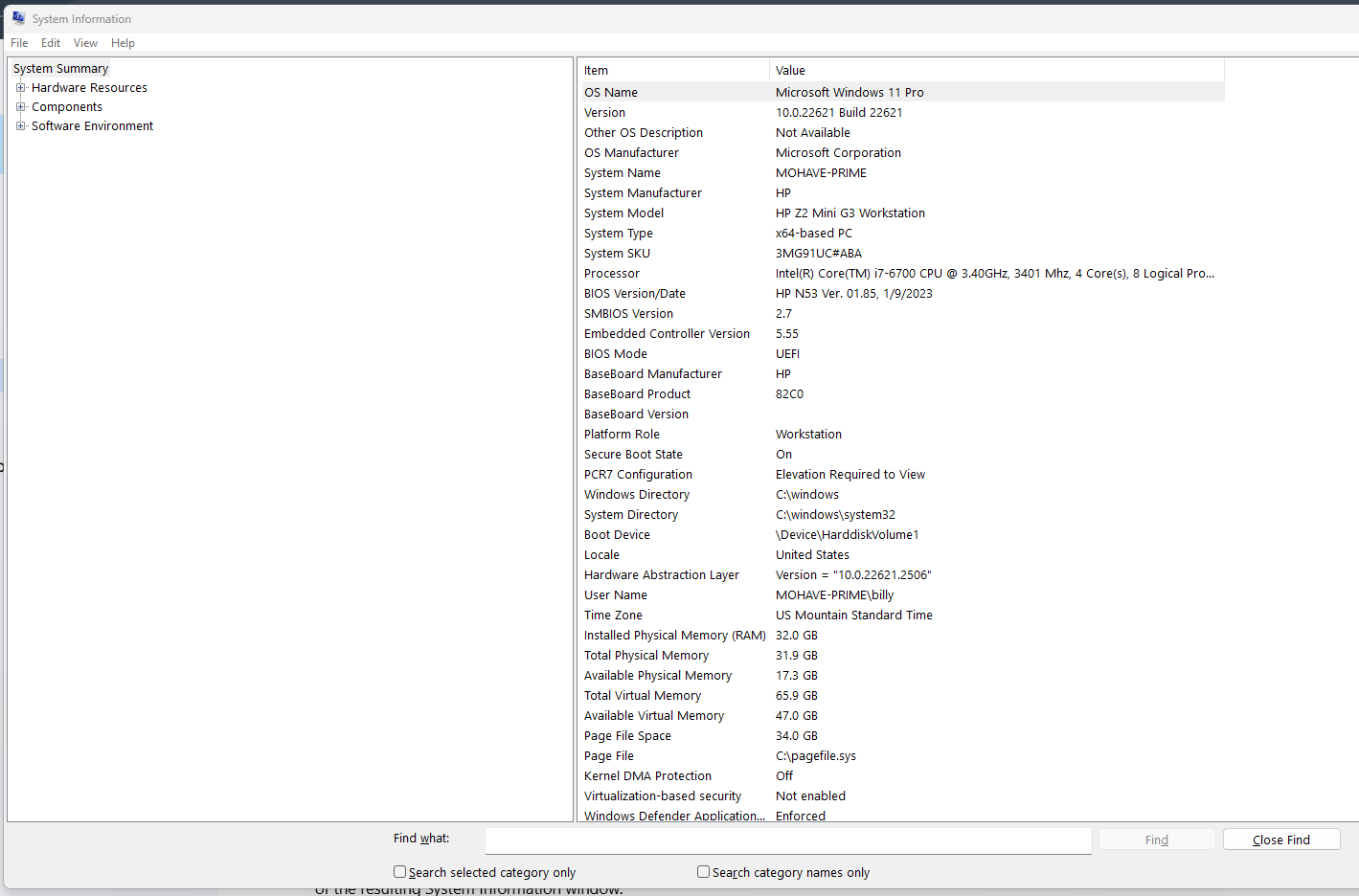Click the Intel Core i7-6700 processor value

995,274
